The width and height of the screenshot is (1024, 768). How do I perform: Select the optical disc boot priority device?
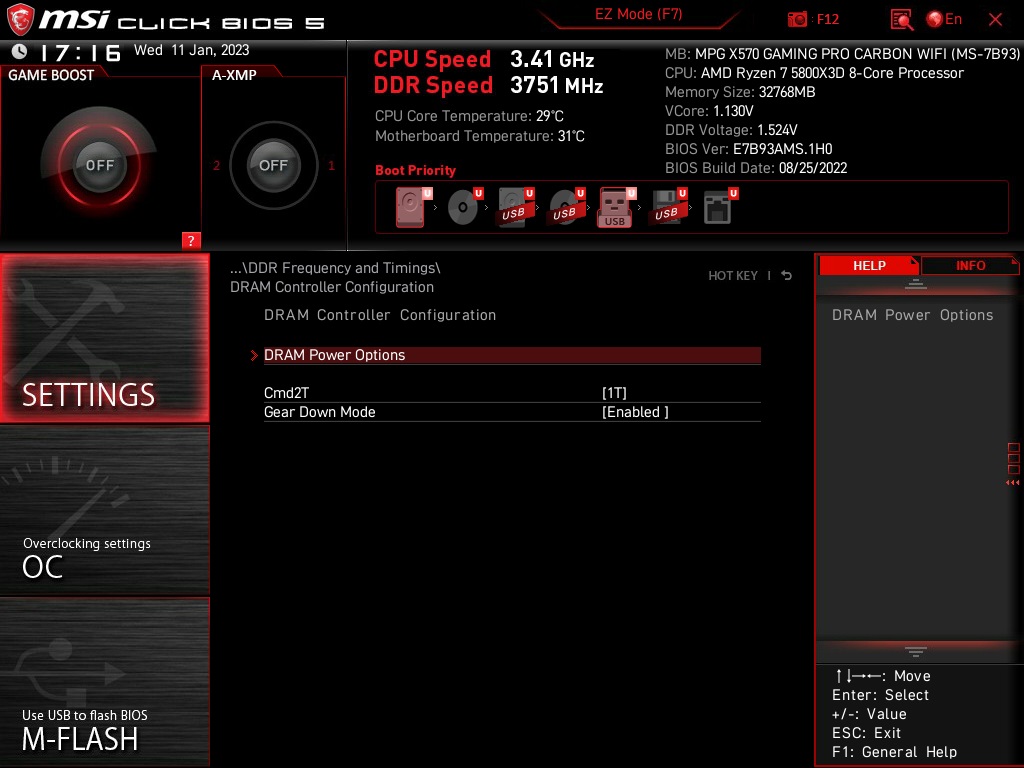point(464,208)
